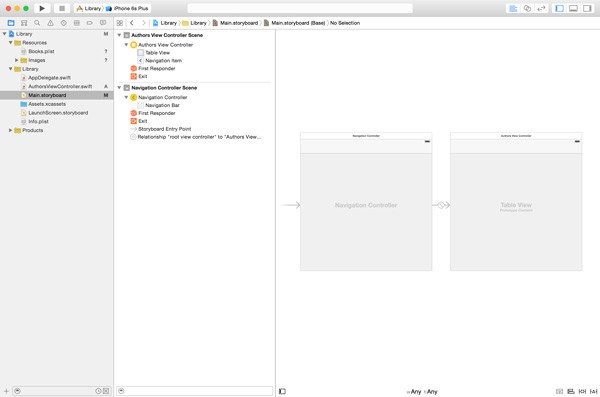Show the Project navigator
The image size is (600, 397).
pos(11,23)
